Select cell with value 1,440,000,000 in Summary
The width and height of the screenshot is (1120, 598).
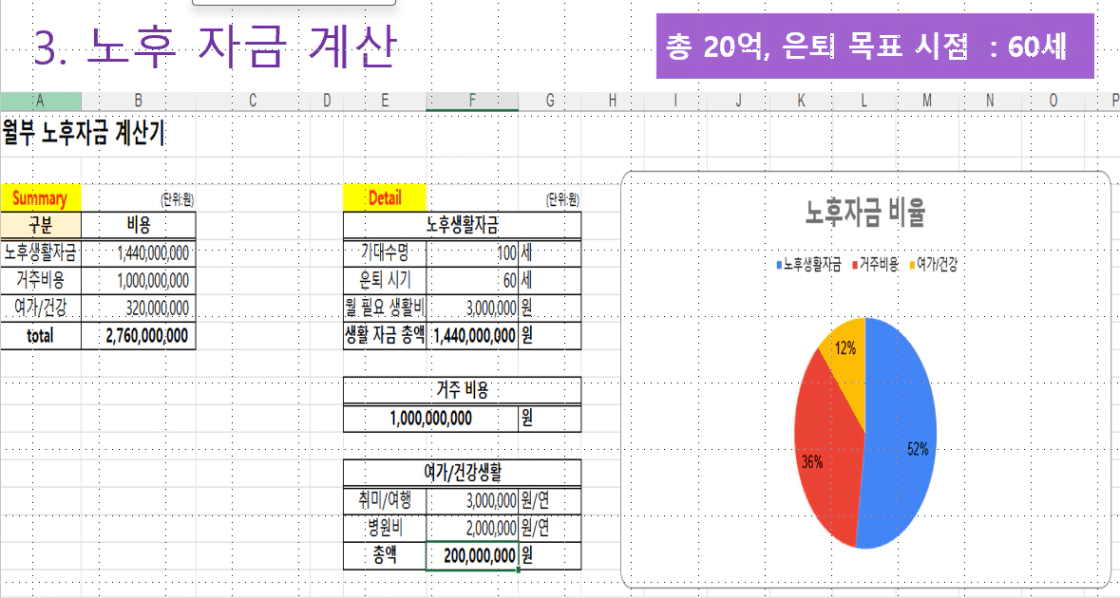pos(139,253)
